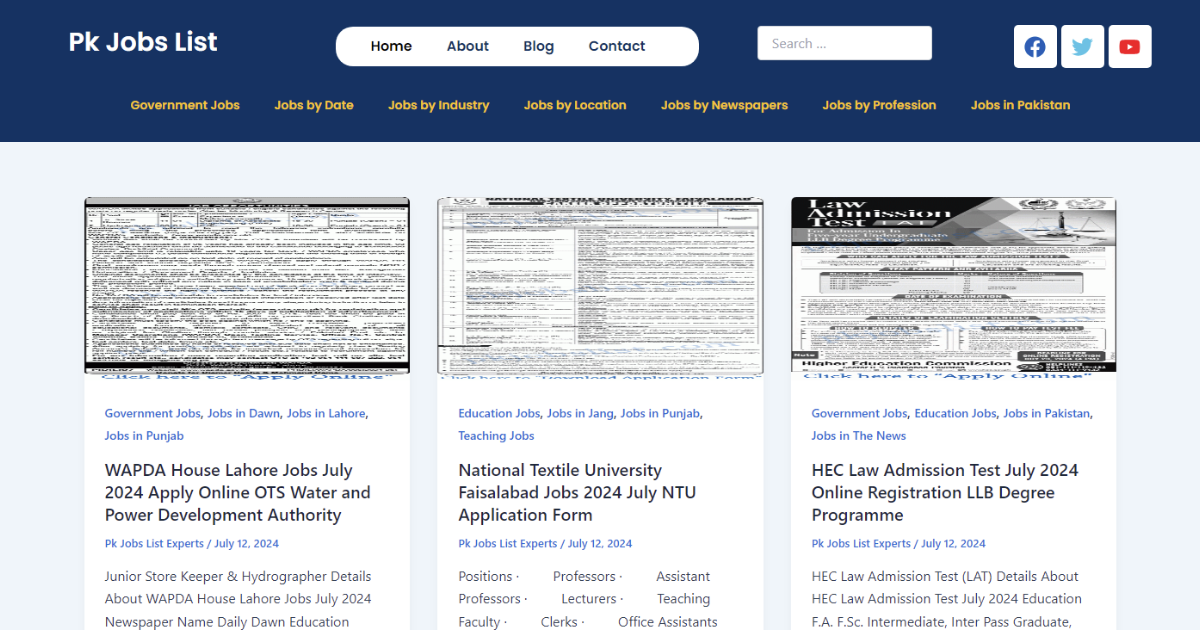Open Jobs by Profession category
This screenshot has height=630, width=1200.
click(879, 105)
